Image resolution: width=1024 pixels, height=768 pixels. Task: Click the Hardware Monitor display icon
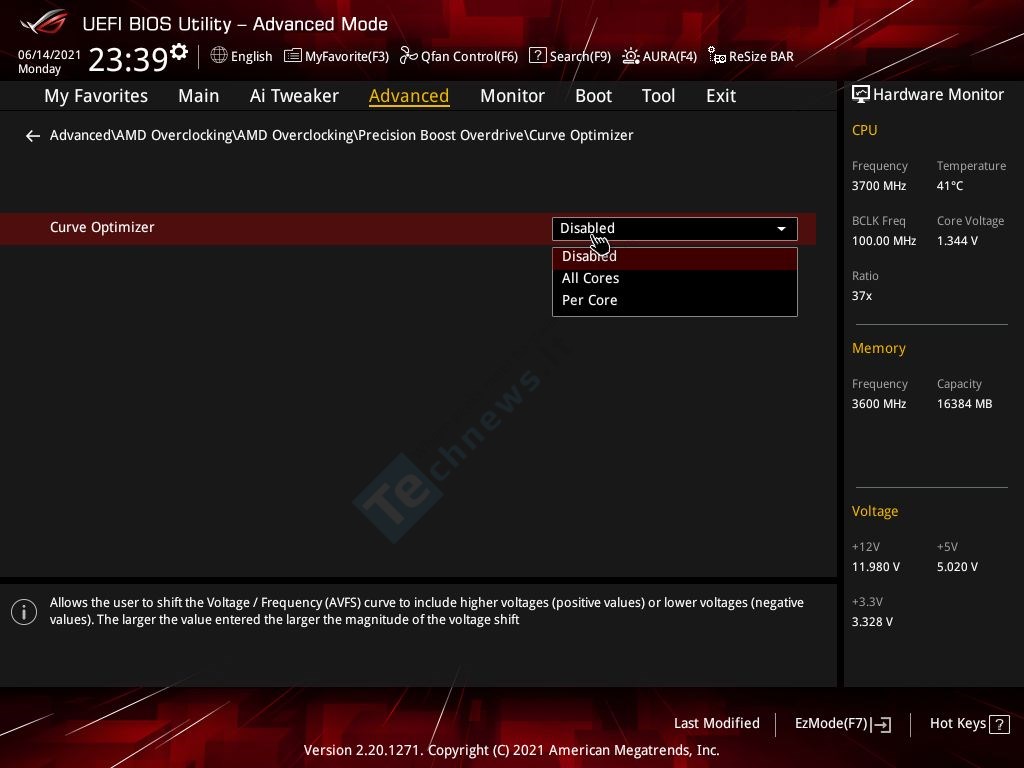(x=861, y=94)
